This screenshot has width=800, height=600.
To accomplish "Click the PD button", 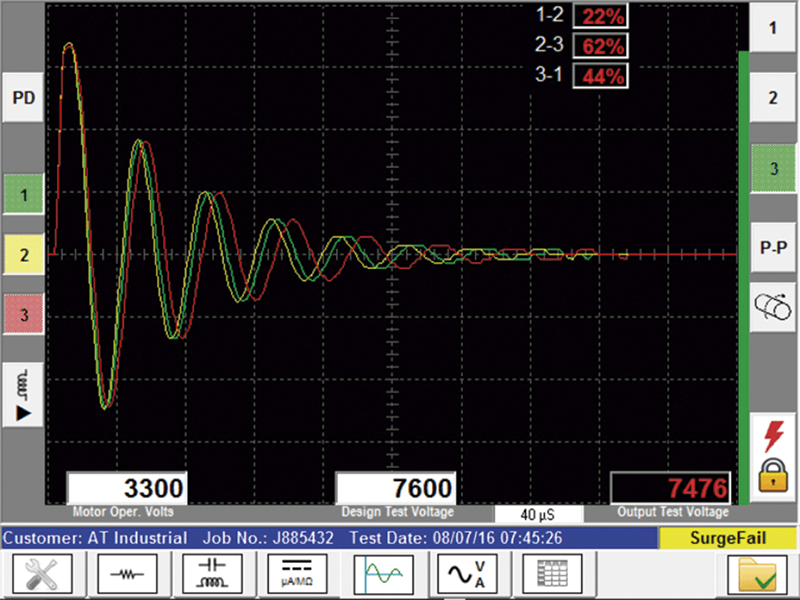I will (x=22, y=98).
